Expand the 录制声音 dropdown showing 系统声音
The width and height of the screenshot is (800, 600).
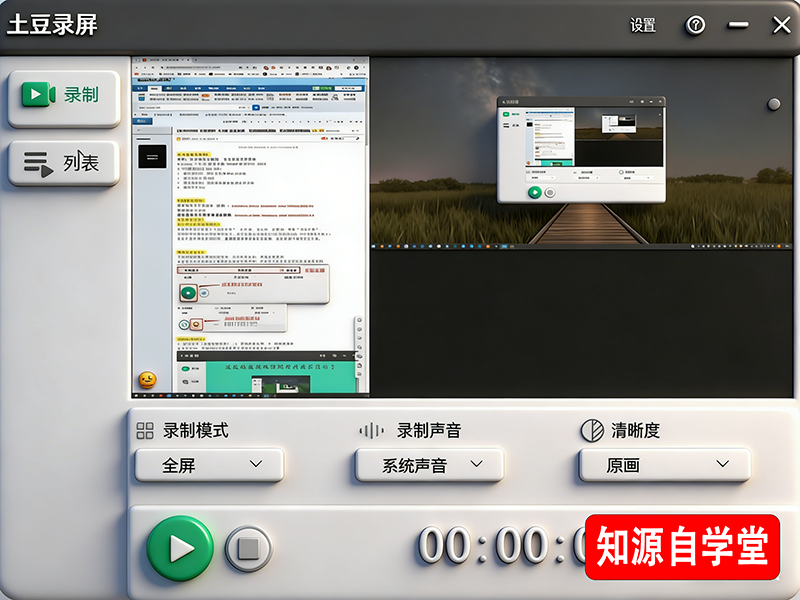point(428,465)
